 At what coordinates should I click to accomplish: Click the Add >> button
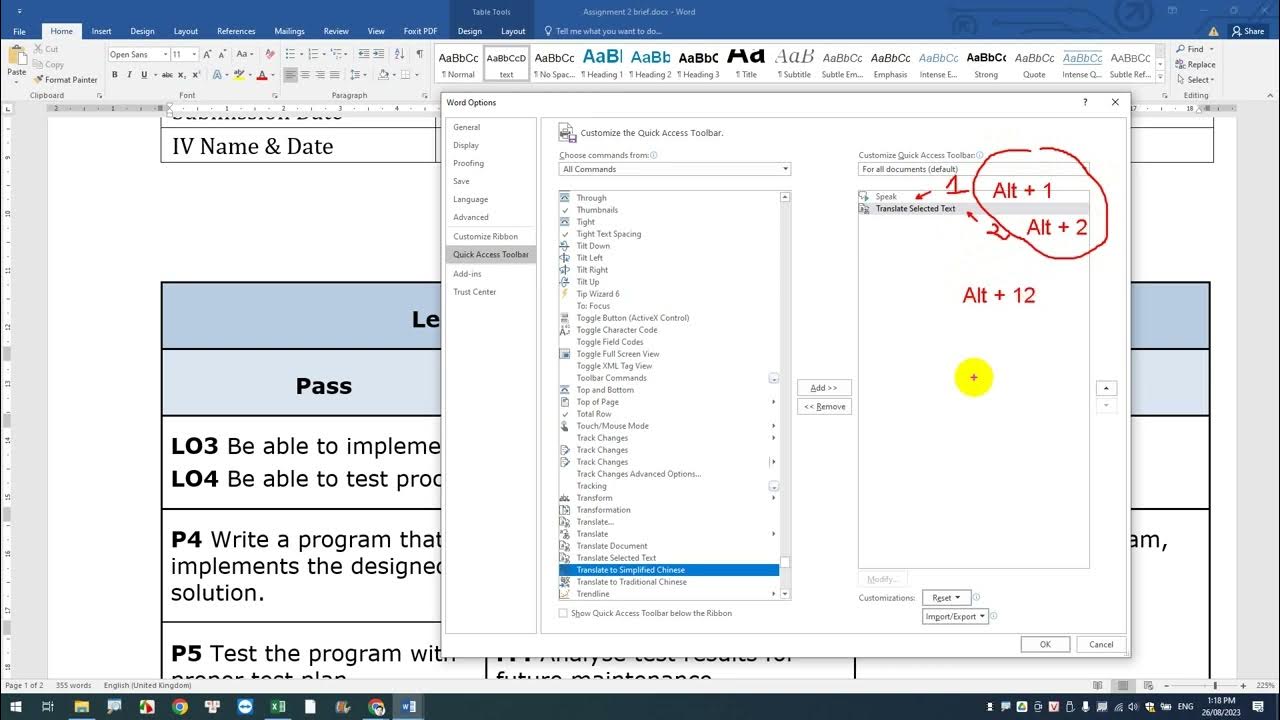pyautogui.click(x=824, y=388)
